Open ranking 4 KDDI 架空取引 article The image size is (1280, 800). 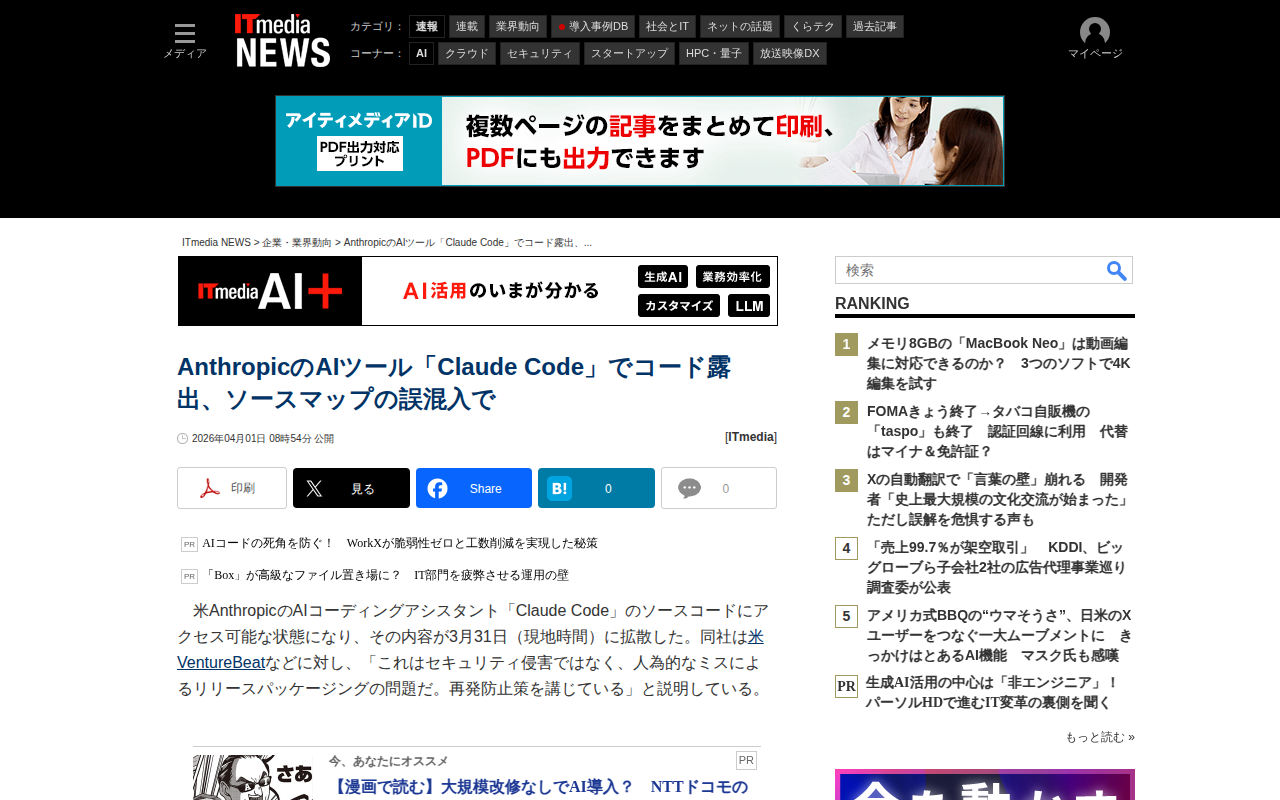pos(997,568)
